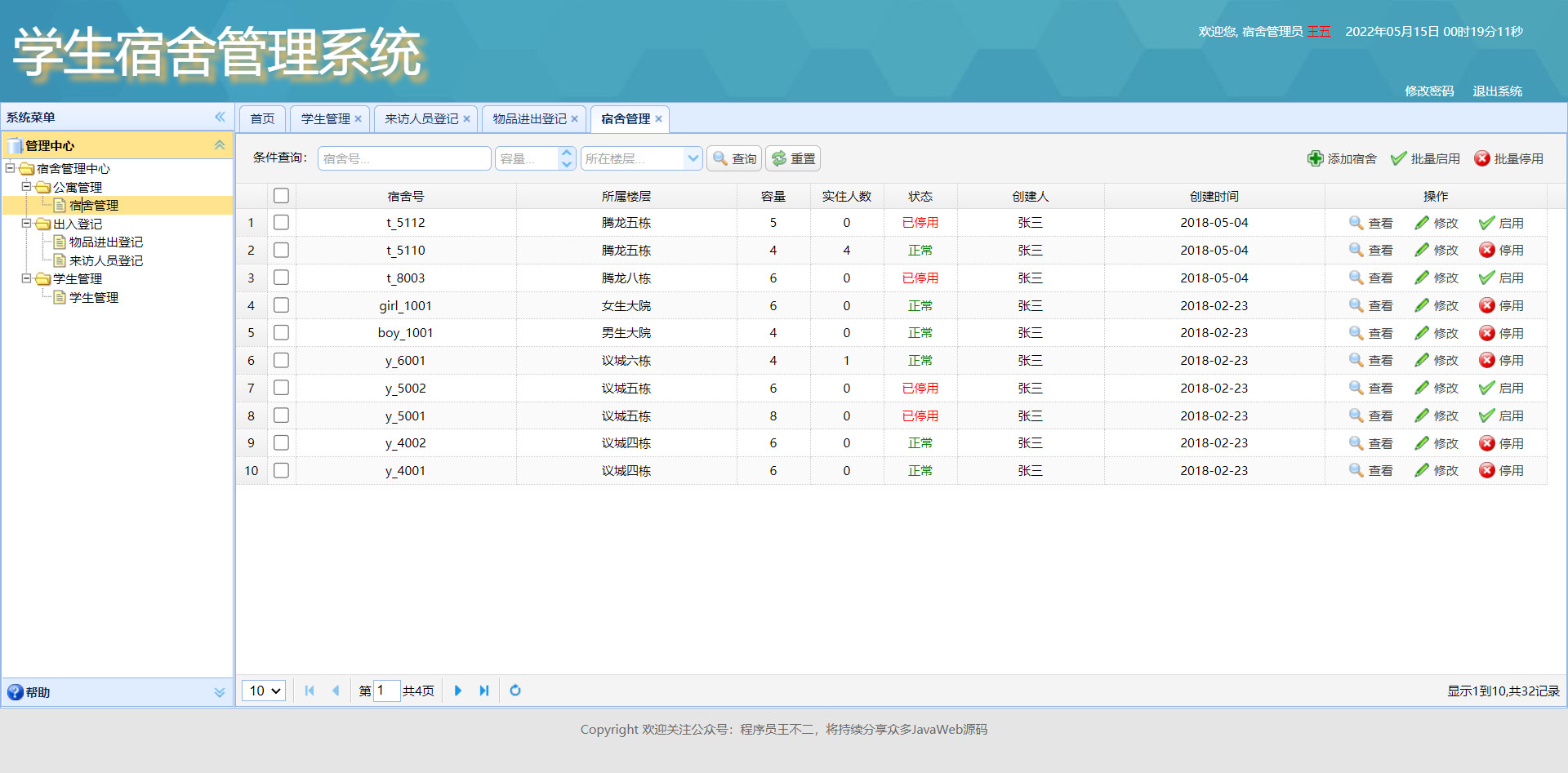This screenshot has width=1568, height=773.
Task: Check the checkbox for row y_5002
Action: click(x=281, y=388)
